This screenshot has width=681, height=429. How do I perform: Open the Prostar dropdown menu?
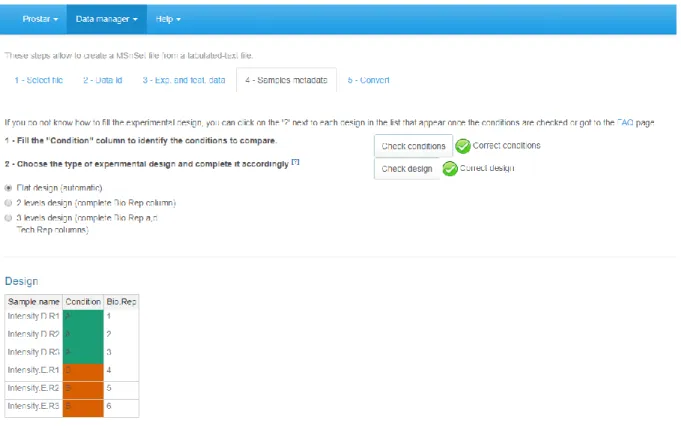pos(40,19)
